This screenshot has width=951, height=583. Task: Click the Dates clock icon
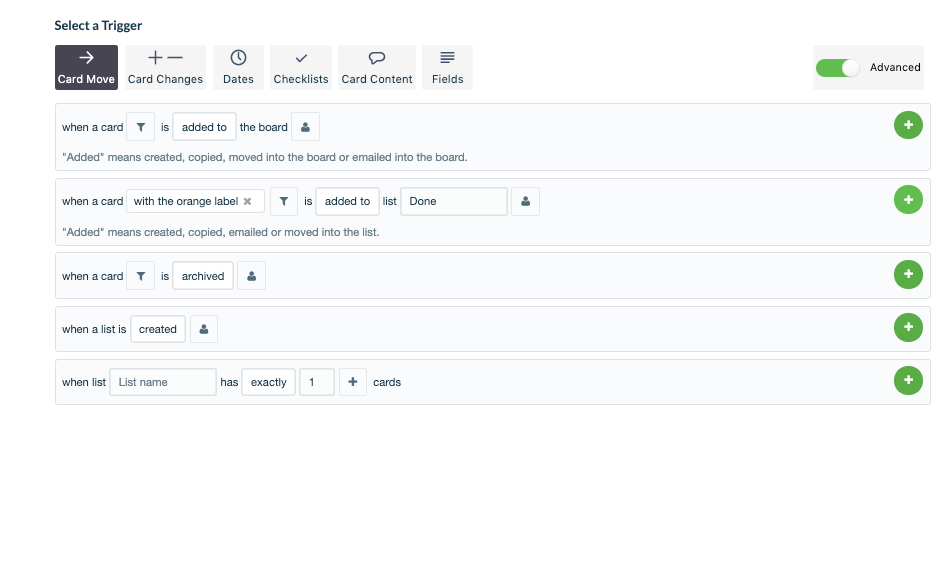[x=237, y=59]
